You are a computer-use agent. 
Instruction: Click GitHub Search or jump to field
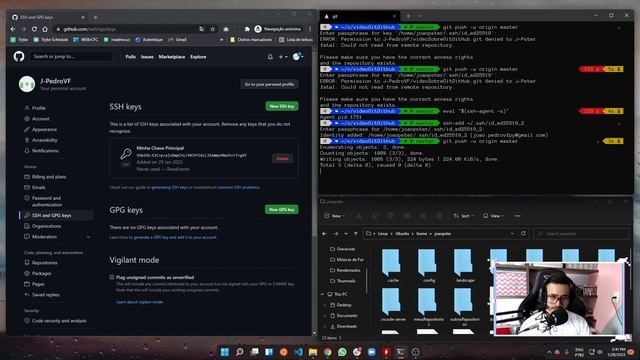75,56
